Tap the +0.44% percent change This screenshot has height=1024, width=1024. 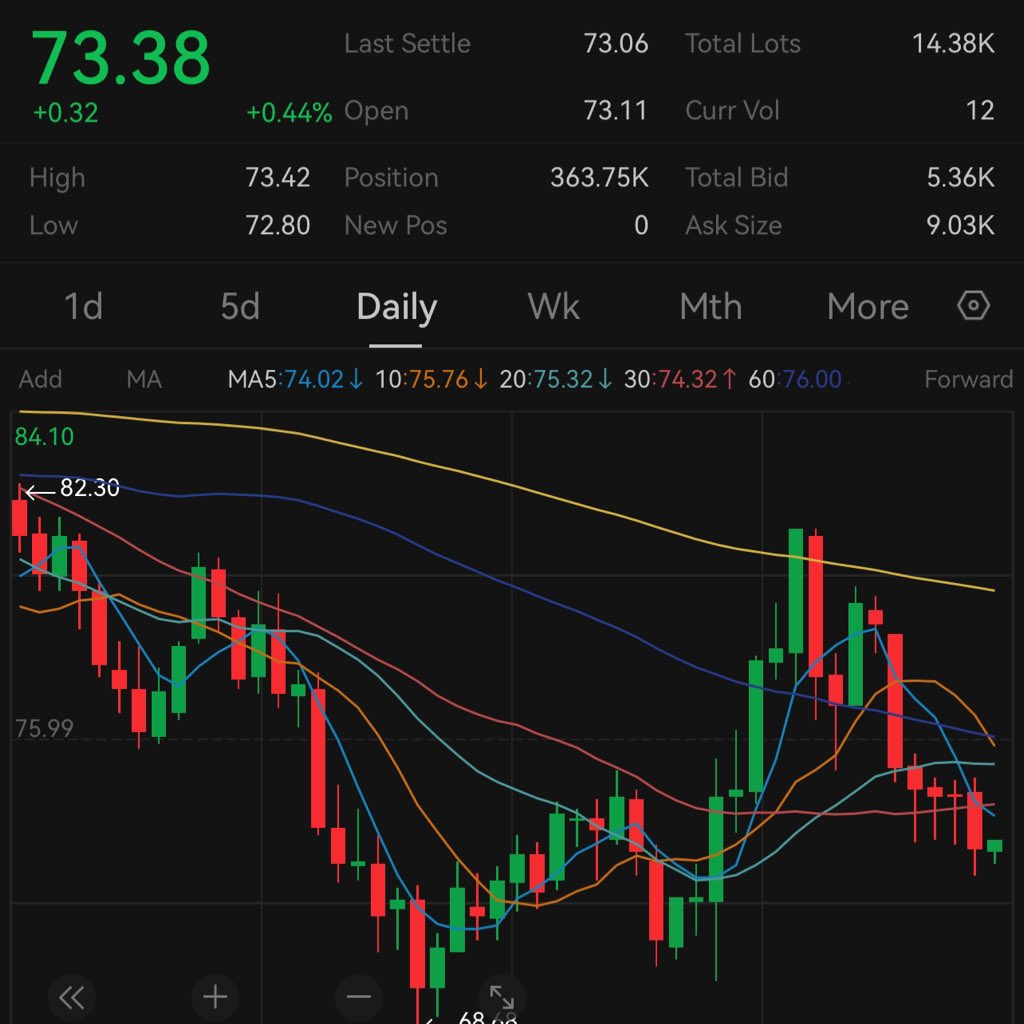pyautogui.click(x=289, y=113)
